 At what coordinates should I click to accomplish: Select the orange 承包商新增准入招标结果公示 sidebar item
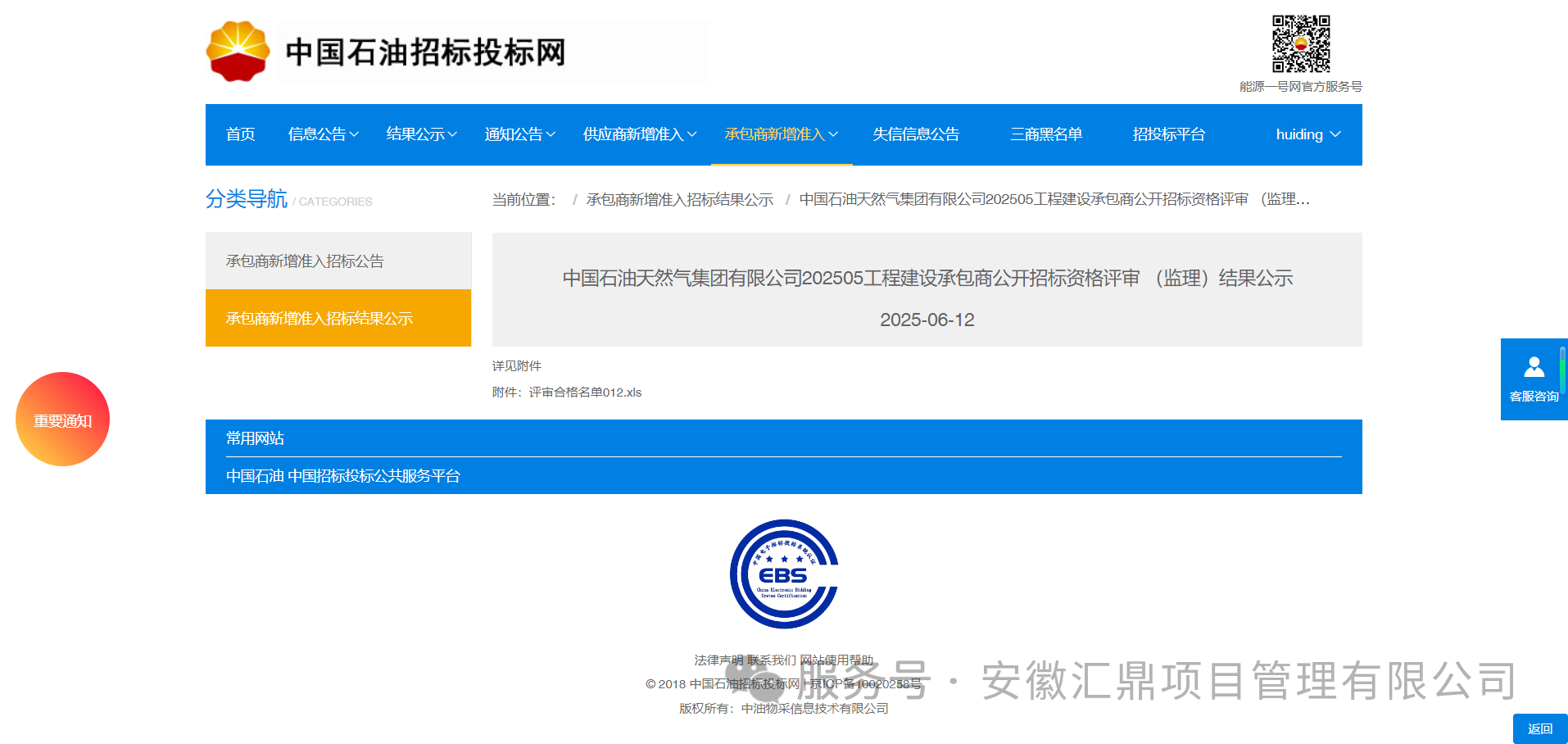point(319,319)
